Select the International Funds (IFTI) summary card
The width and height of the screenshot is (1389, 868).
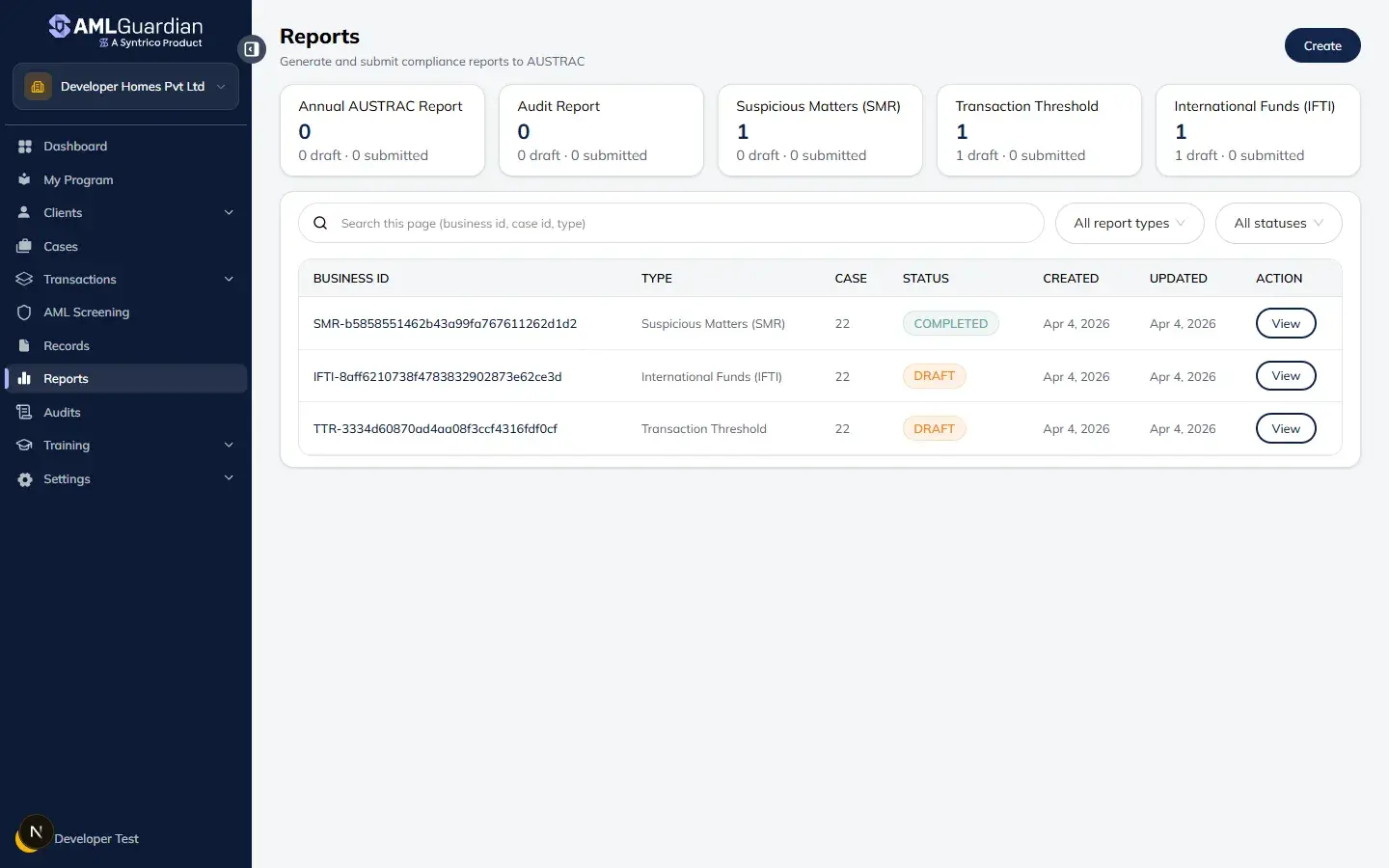pyautogui.click(x=1258, y=130)
